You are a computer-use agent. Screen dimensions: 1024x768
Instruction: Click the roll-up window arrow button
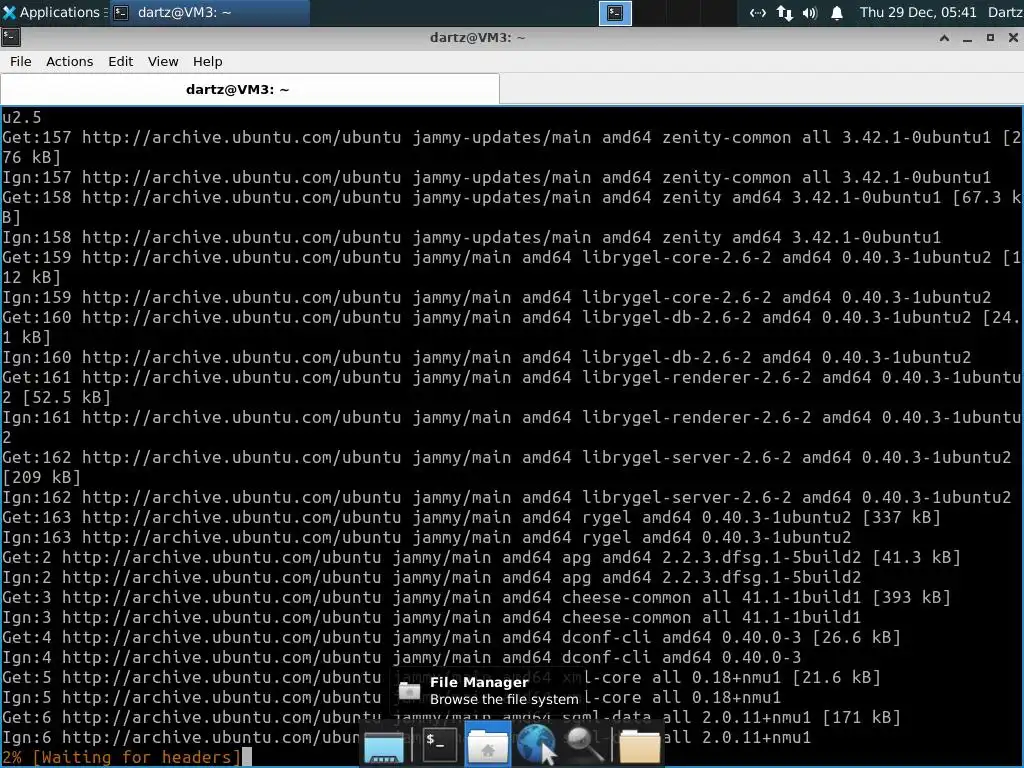pyautogui.click(x=944, y=38)
